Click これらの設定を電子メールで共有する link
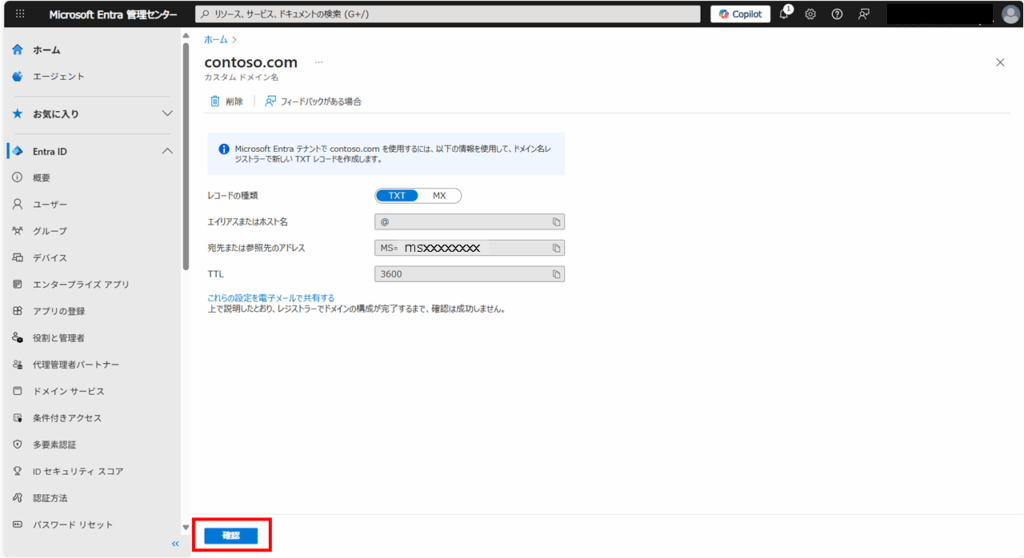This screenshot has width=1024, height=558. point(270,298)
